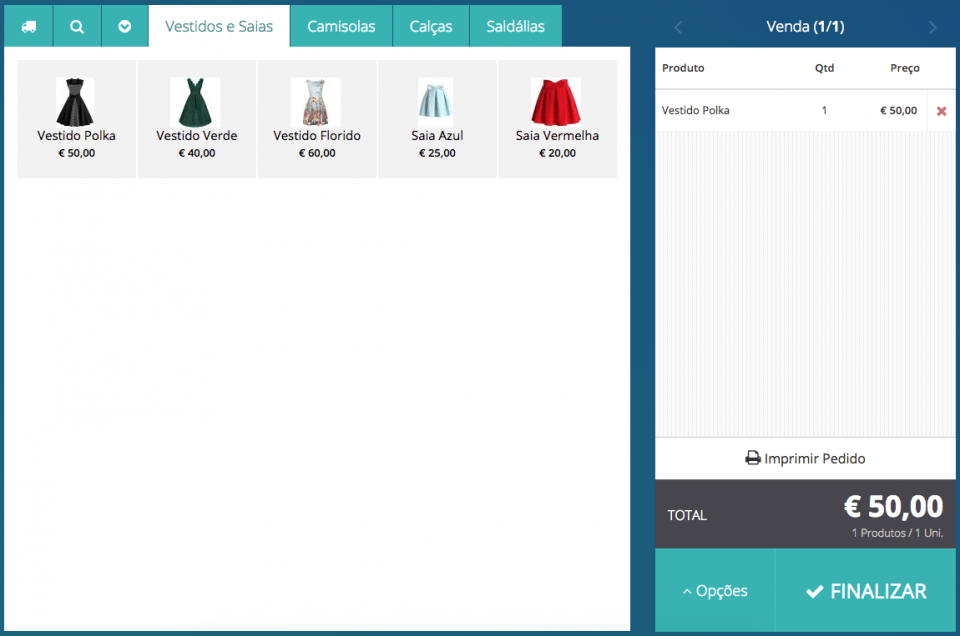Choose the Vestido Florido product
Image resolution: width=960 pixels, height=636 pixels.
click(x=317, y=119)
